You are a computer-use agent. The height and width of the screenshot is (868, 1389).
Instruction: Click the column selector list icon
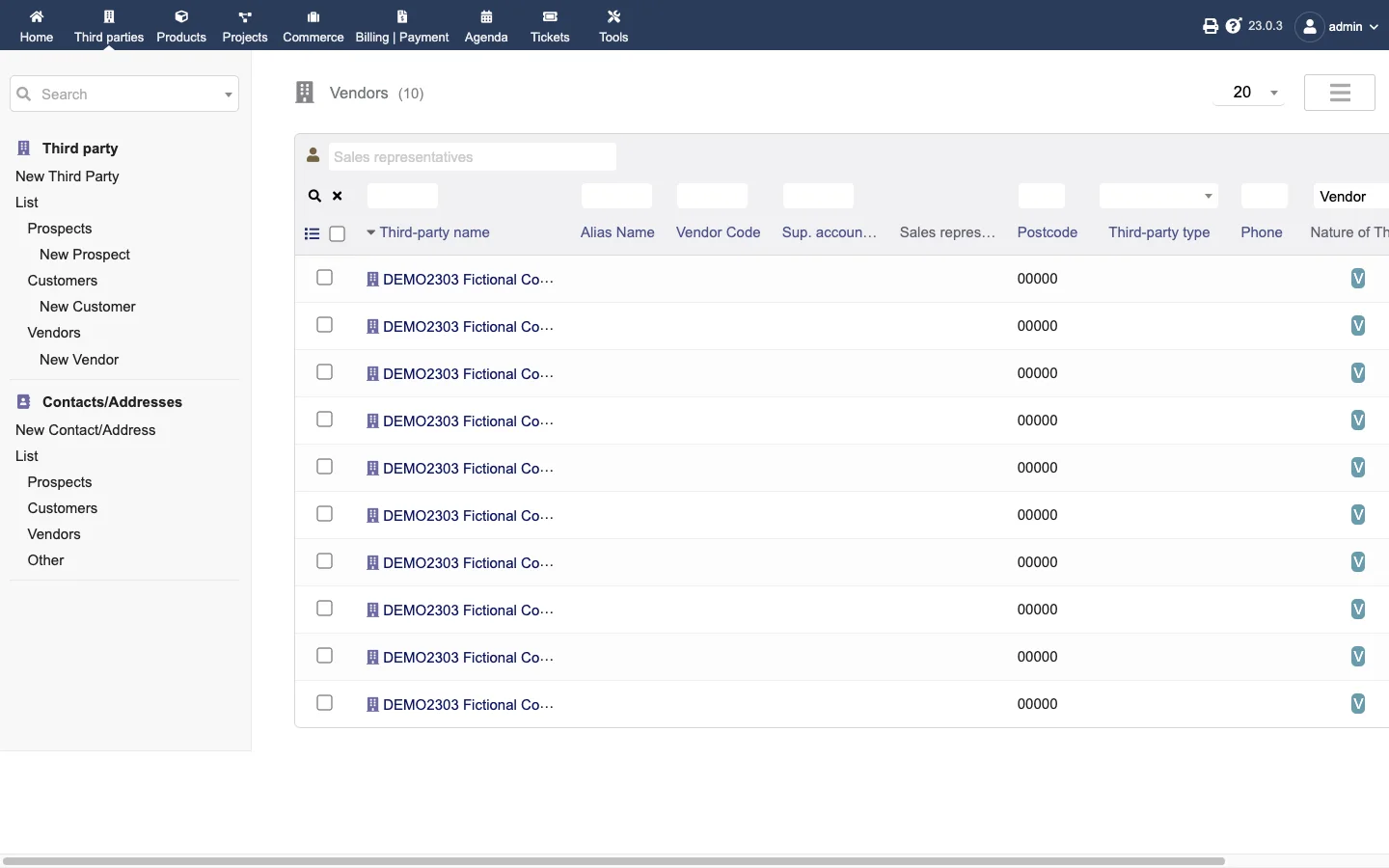[312, 233]
